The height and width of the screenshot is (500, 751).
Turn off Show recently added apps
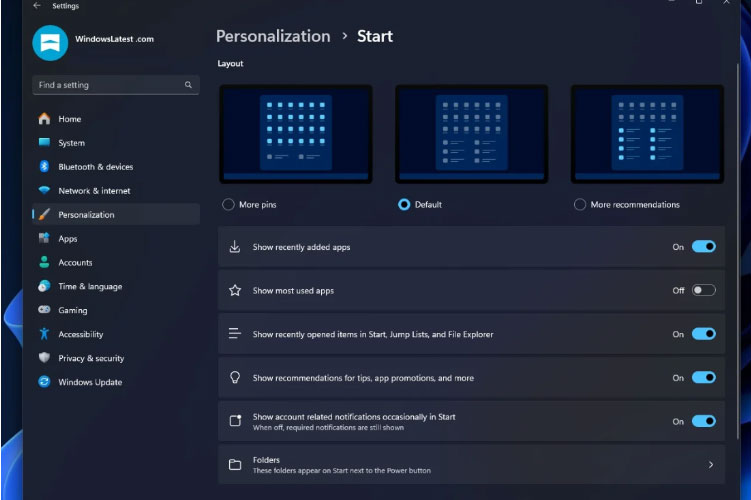(x=704, y=247)
